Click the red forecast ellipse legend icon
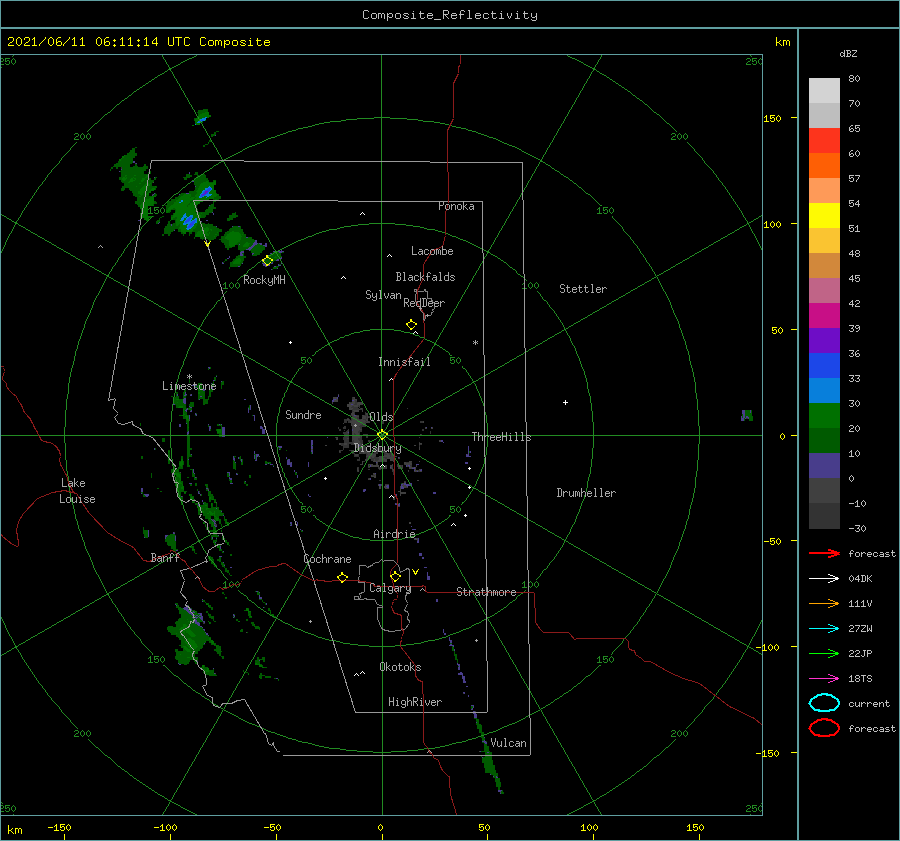Screen dimensions: 900x841 click(824, 728)
